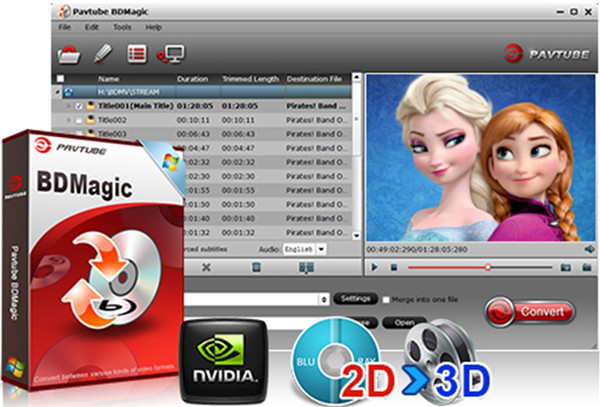Click the format input field
This screenshot has height=407, width=600.
coord(251,299)
